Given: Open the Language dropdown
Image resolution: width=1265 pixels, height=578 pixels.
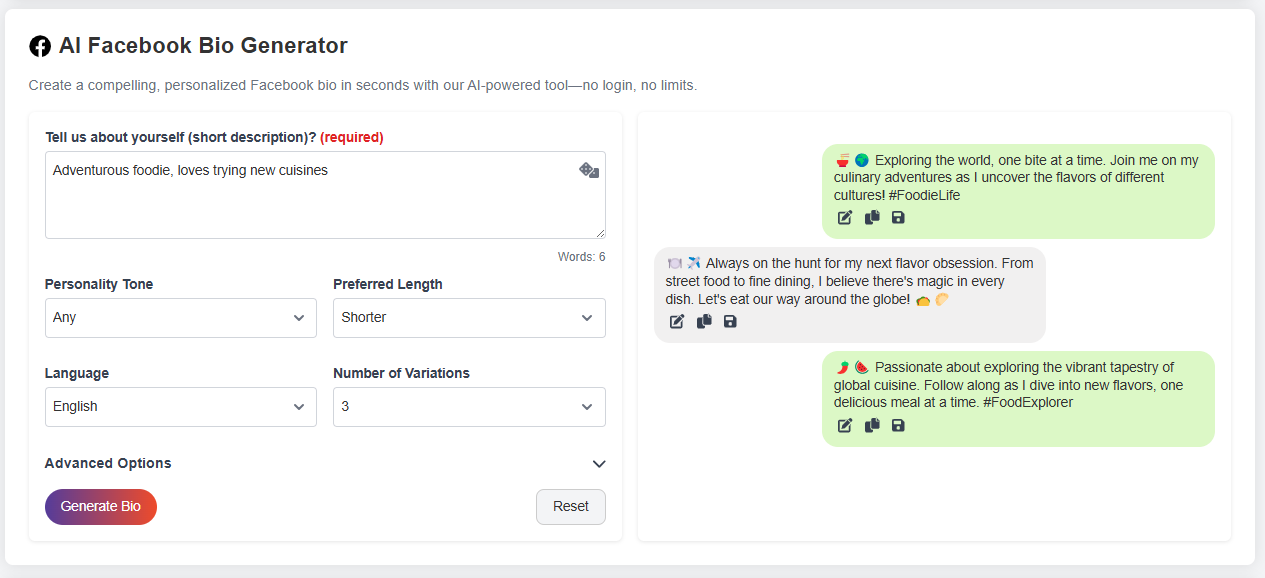Looking at the screenshot, I should pyautogui.click(x=181, y=407).
